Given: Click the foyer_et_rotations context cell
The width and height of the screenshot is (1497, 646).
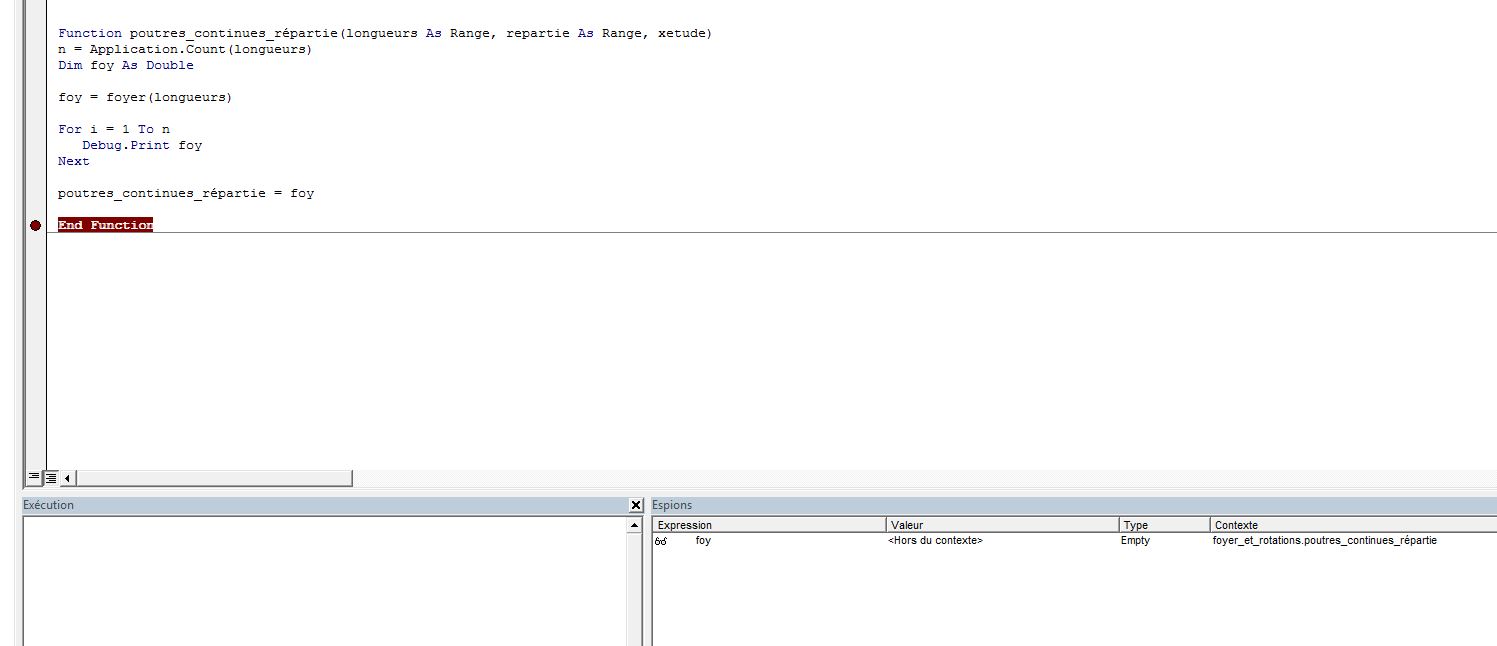Looking at the screenshot, I should click(x=1324, y=541).
